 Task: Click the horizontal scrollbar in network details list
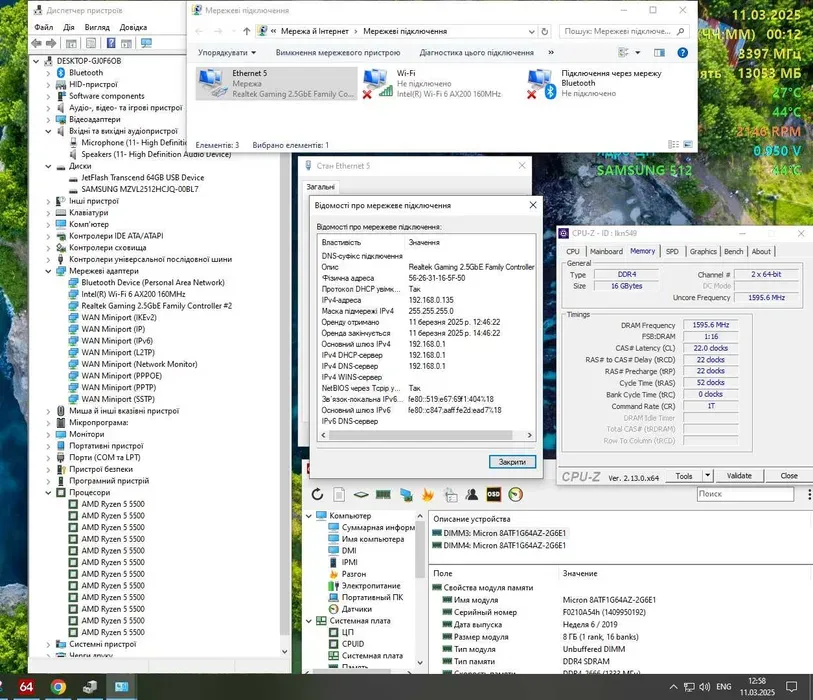(x=420, y=435)
